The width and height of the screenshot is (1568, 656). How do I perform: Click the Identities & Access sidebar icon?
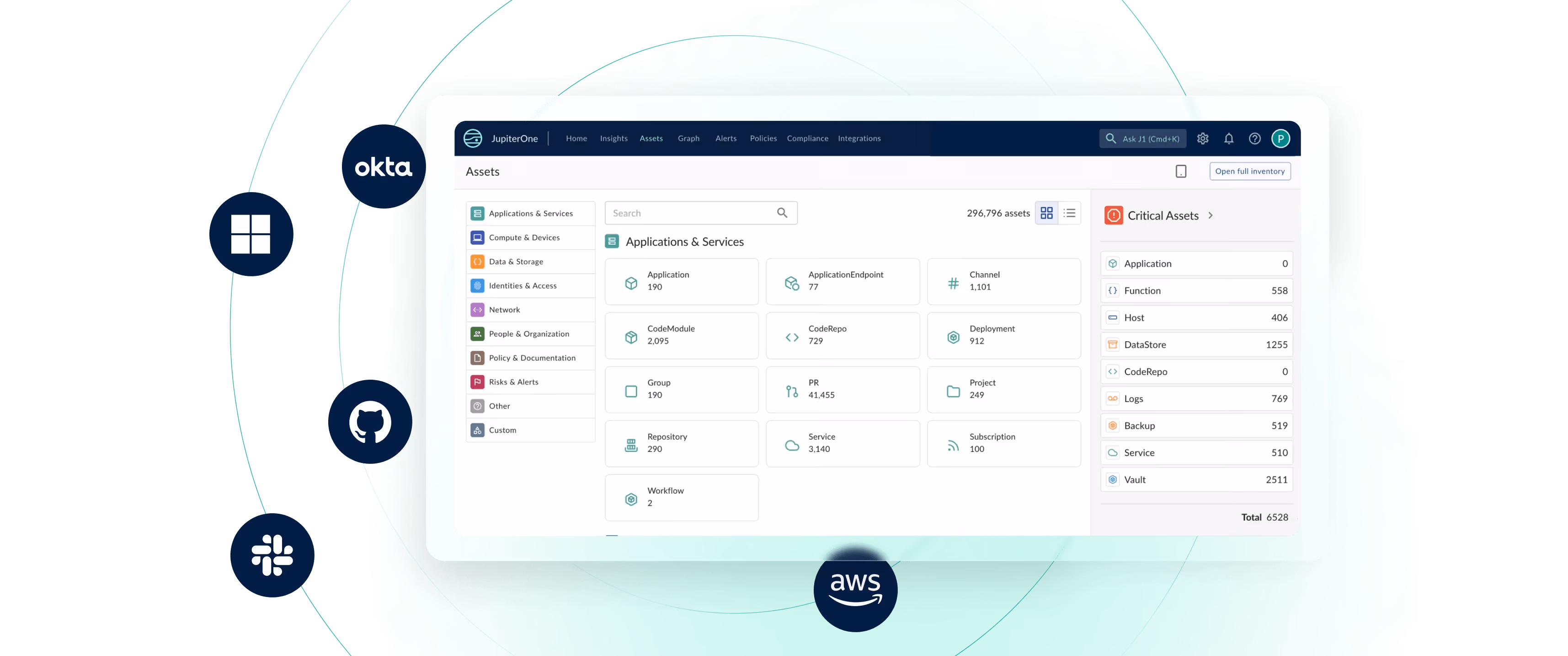477,285
